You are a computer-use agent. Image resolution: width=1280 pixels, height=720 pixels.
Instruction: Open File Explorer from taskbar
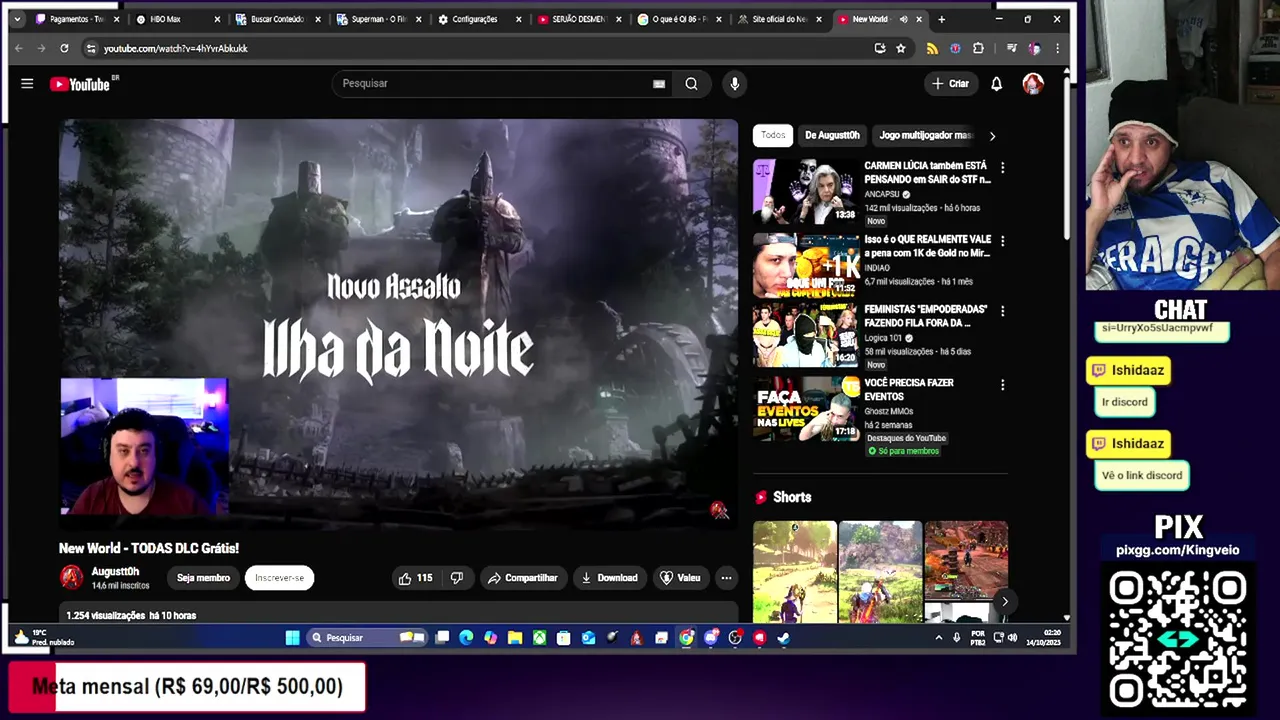click(x=514, y=638)
